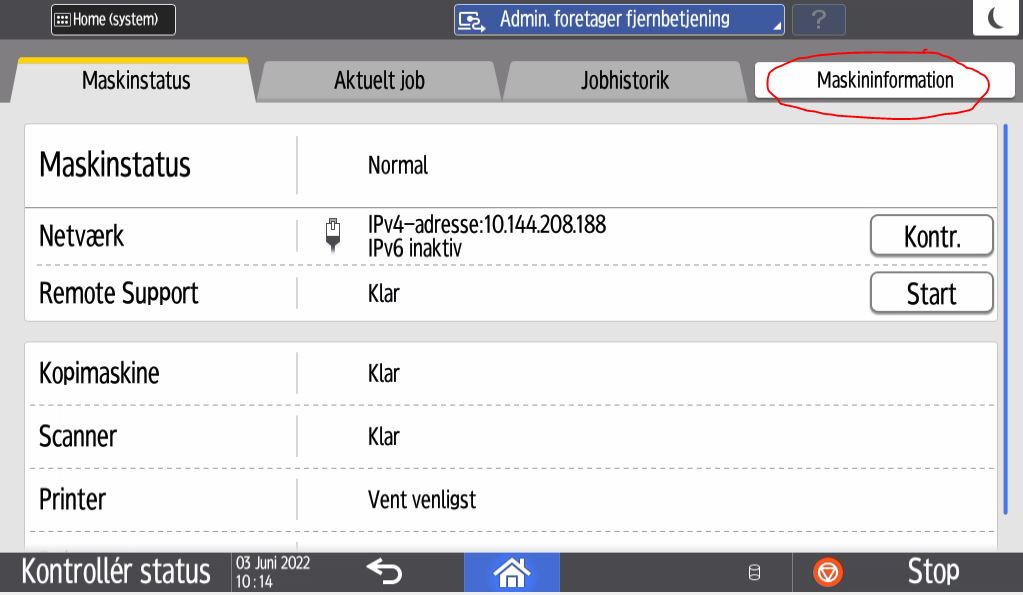Click the data-in indicator icon
The height and width of the screenshot is (595, 1023).
(754, 573)
